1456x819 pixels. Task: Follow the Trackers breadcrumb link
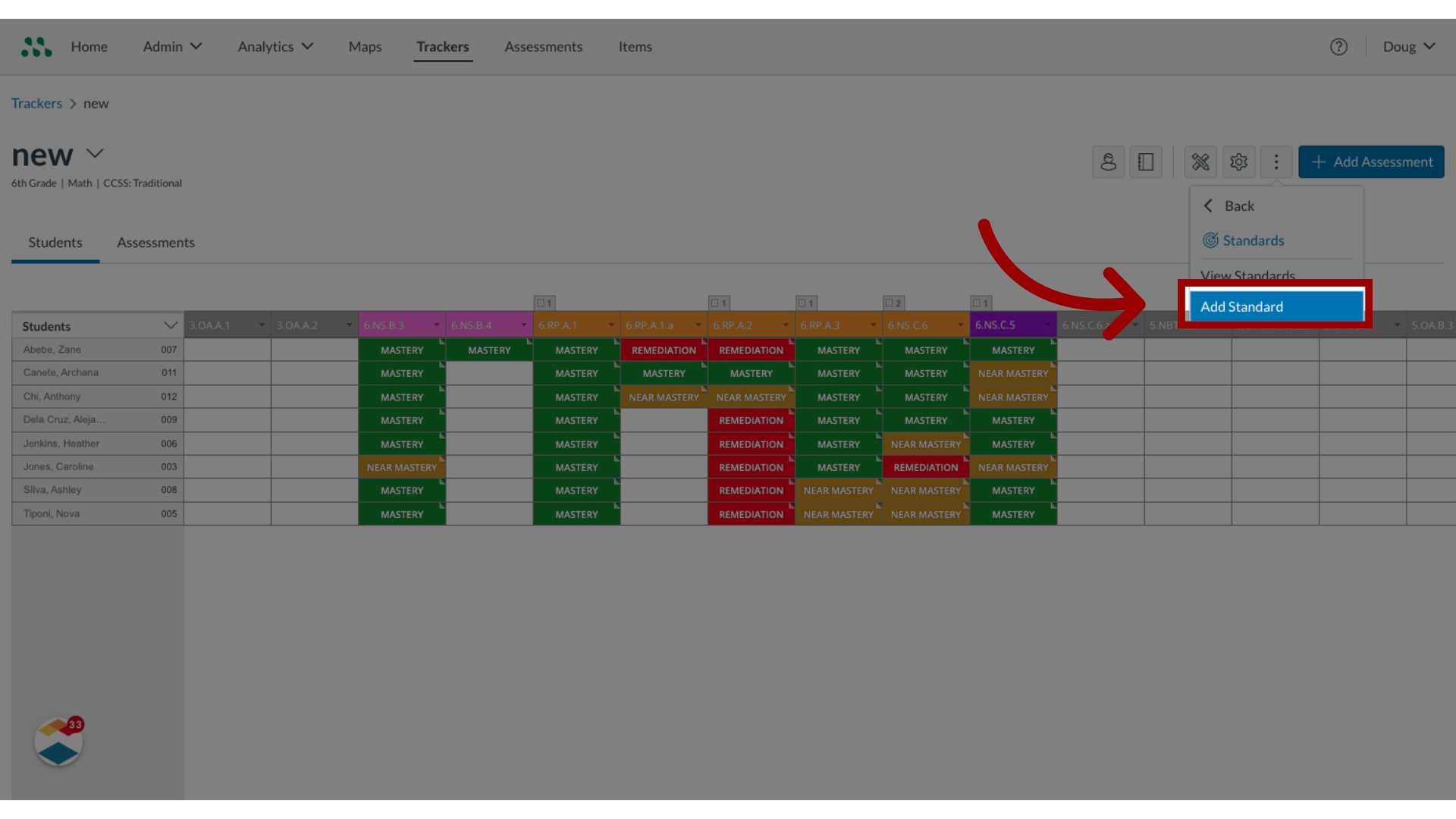36,103
